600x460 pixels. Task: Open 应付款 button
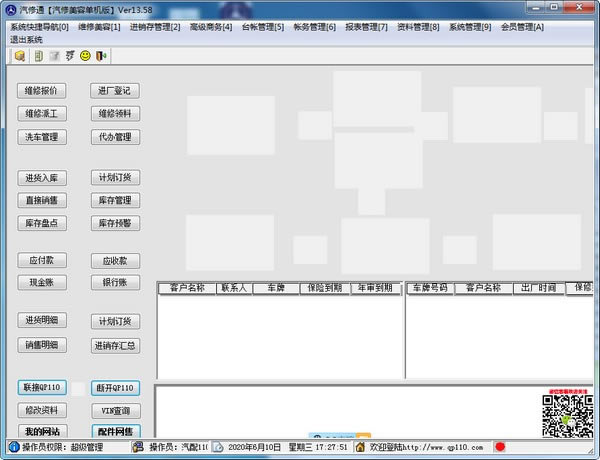[42, 260]
